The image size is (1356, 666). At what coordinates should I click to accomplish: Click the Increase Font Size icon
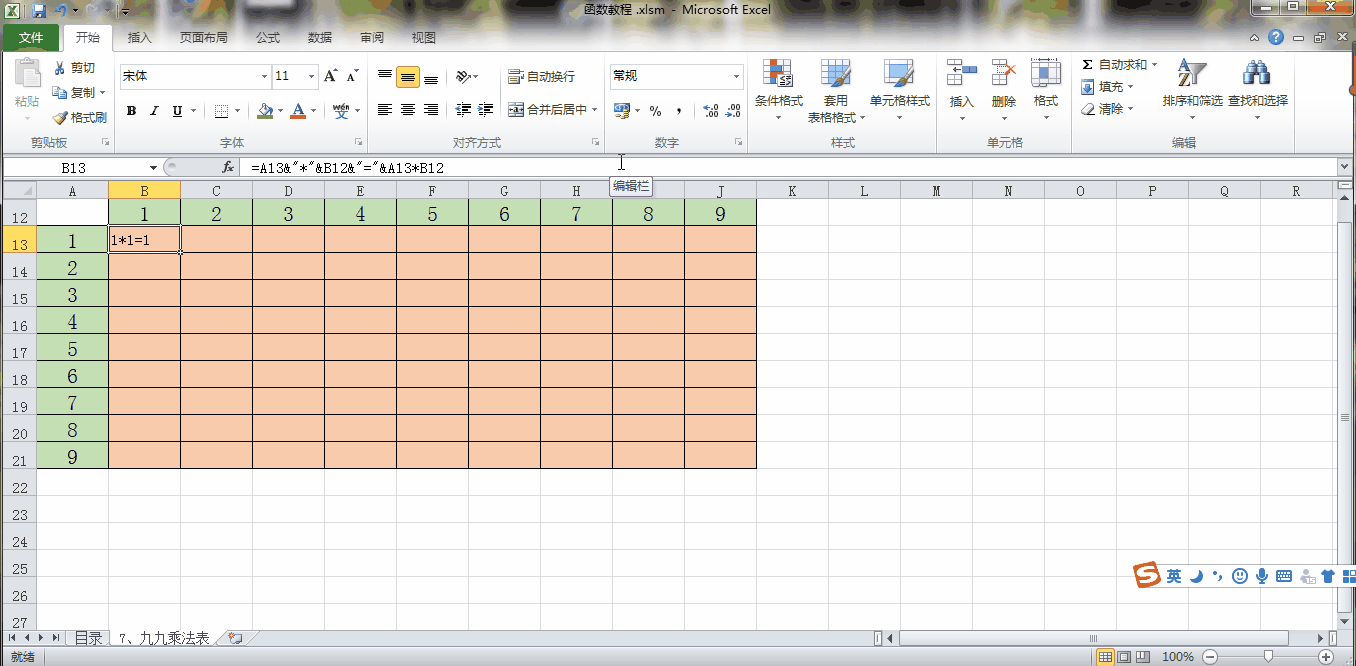click(331, 76)
